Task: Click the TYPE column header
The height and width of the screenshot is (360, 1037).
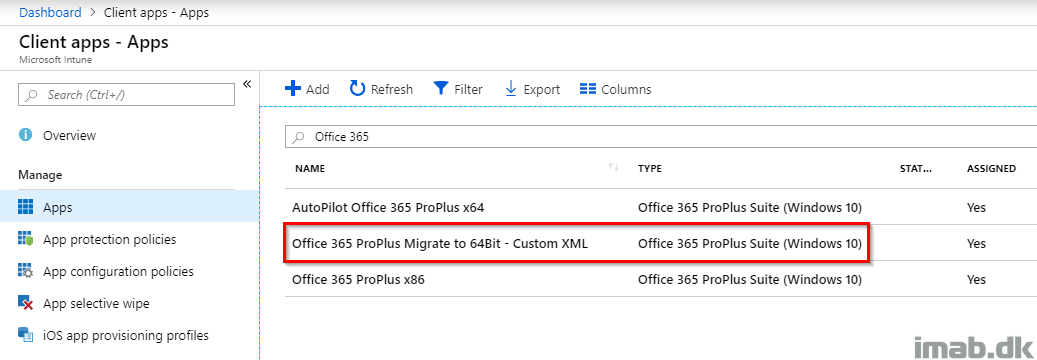Action: [x=649, y=169]
